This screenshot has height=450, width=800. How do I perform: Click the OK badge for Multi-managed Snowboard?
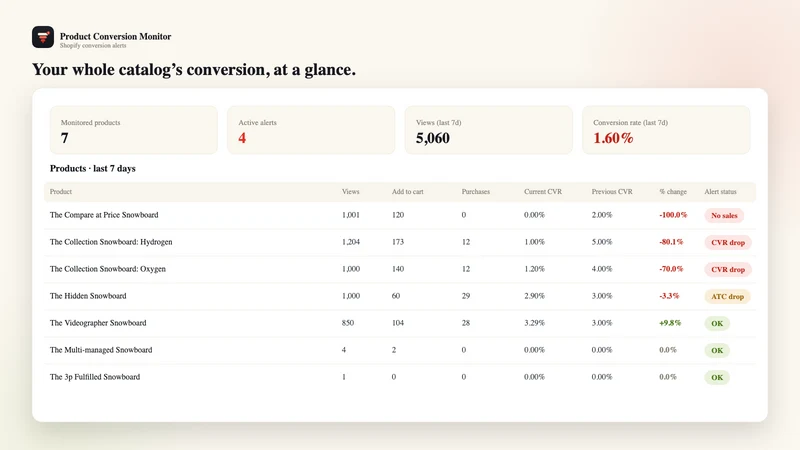[x=717, y=351]
